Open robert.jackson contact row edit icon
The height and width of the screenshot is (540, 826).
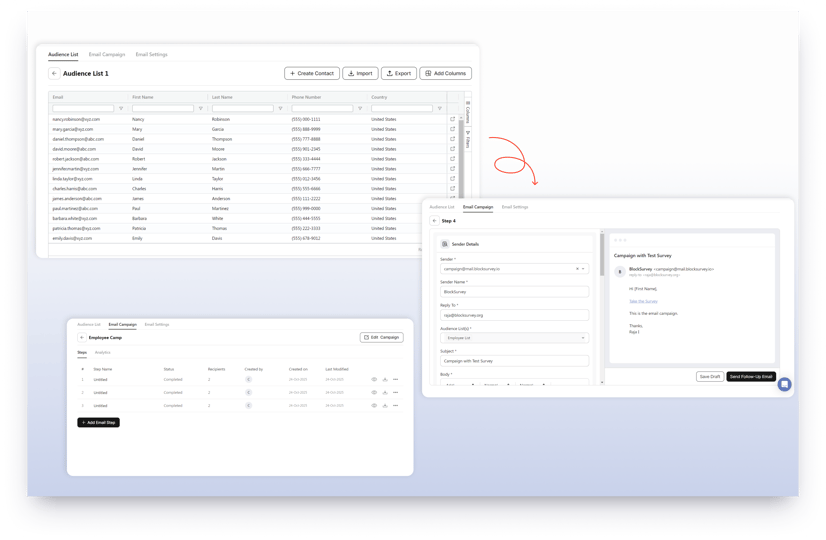tap(452, 159)
